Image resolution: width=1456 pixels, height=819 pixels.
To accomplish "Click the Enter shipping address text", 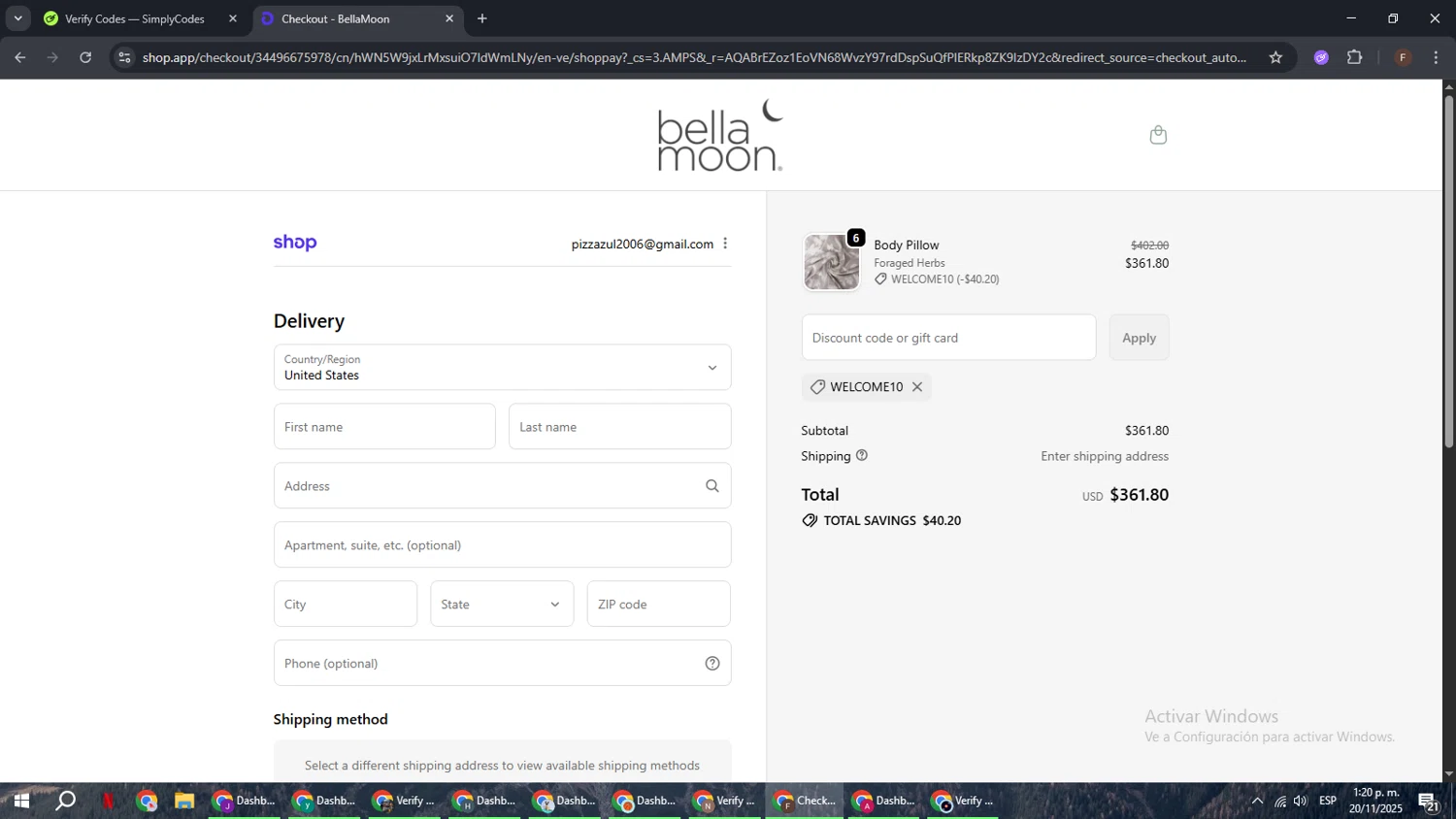I will point(1105,456).
